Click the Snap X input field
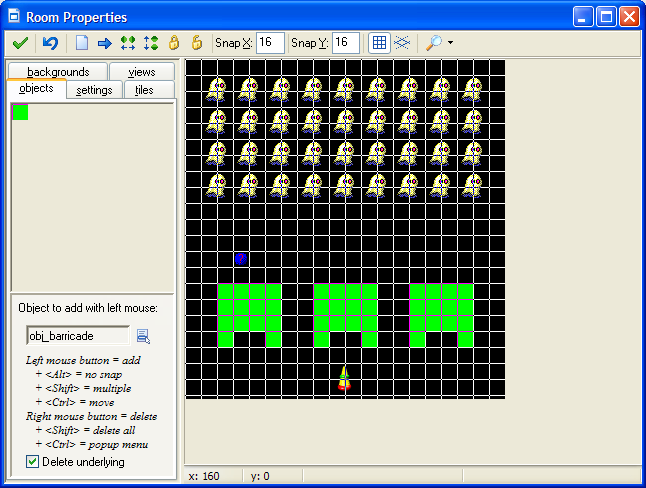The height and width of the screenshot is (488, 646). [270, 43]
